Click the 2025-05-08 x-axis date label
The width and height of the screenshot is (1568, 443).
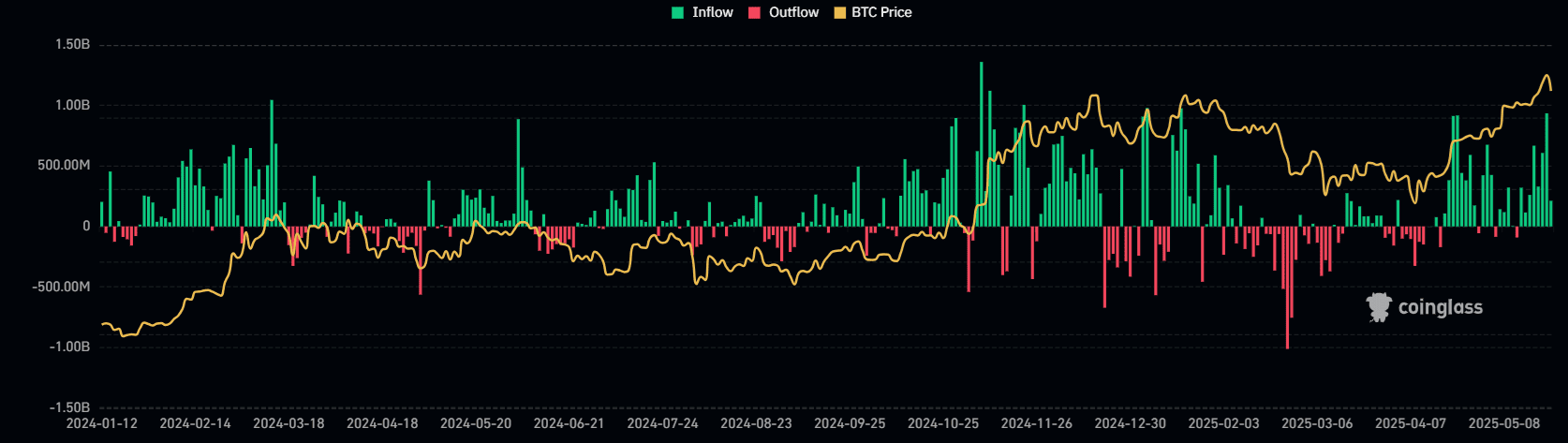[1504, 423]
